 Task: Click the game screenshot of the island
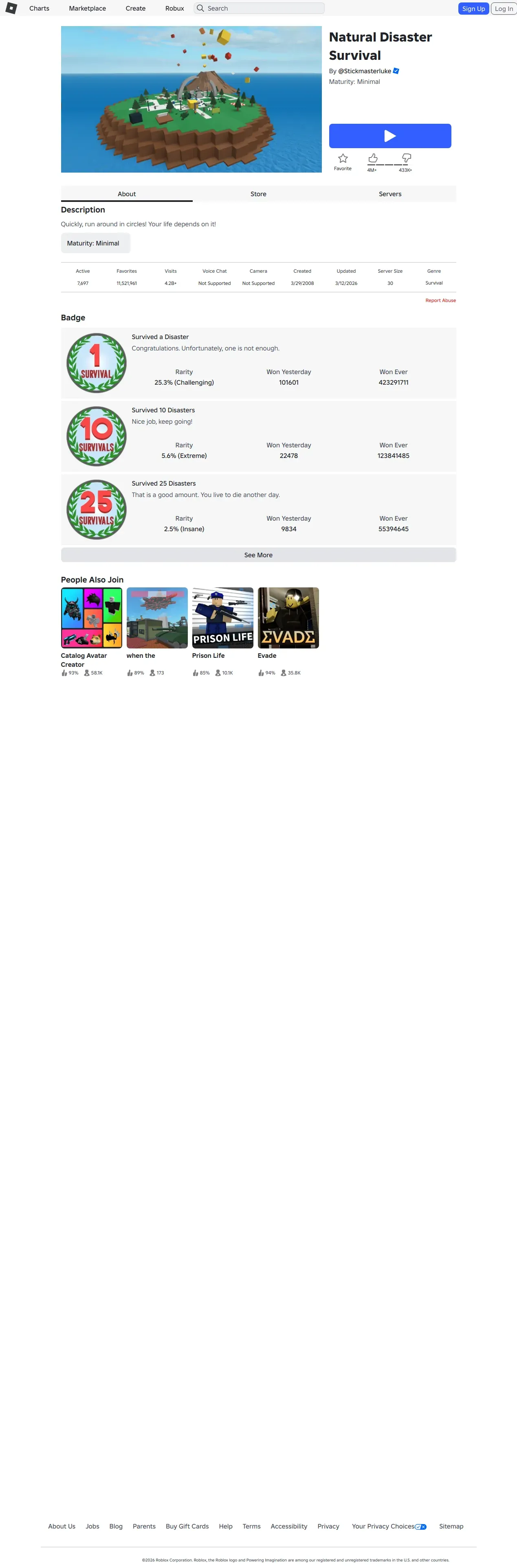click(x=191, y=99)
